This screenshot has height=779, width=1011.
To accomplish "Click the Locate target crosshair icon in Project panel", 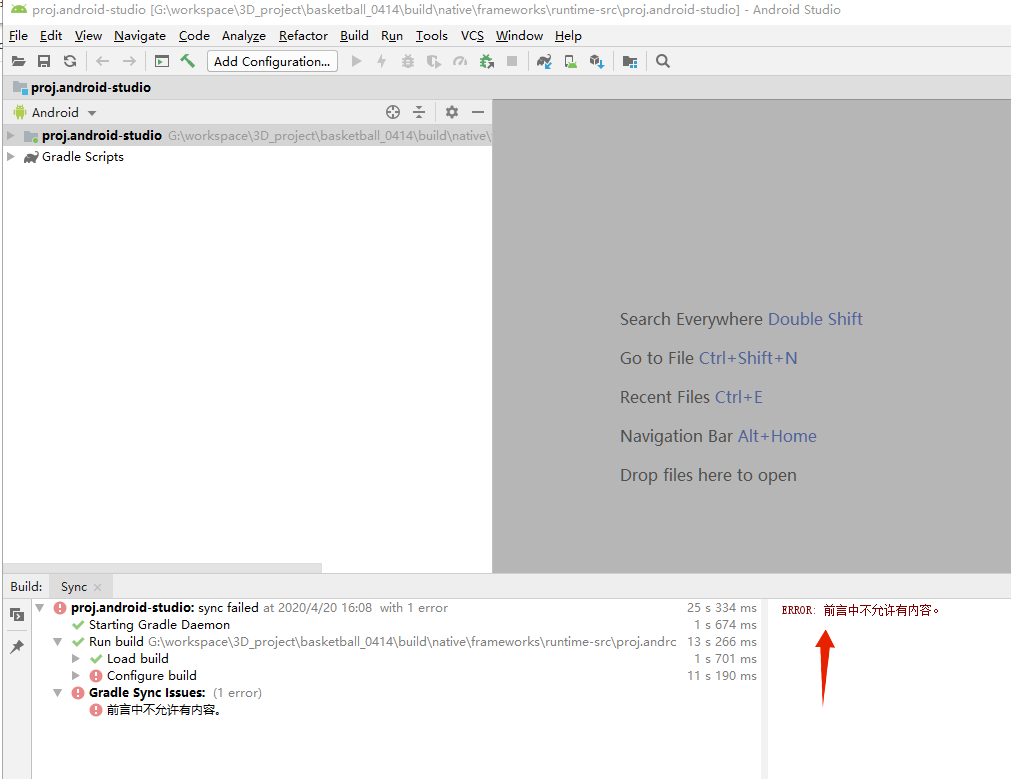I will 393,112.
